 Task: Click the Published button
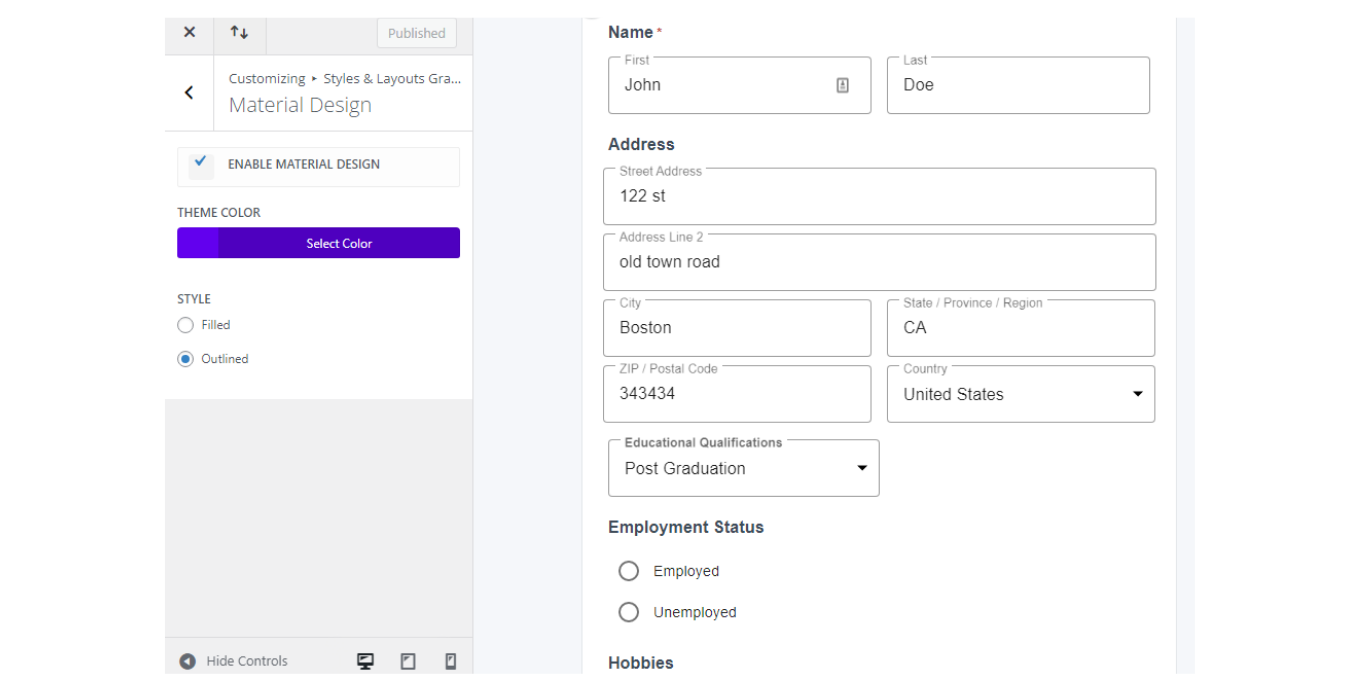click(416, 33)
